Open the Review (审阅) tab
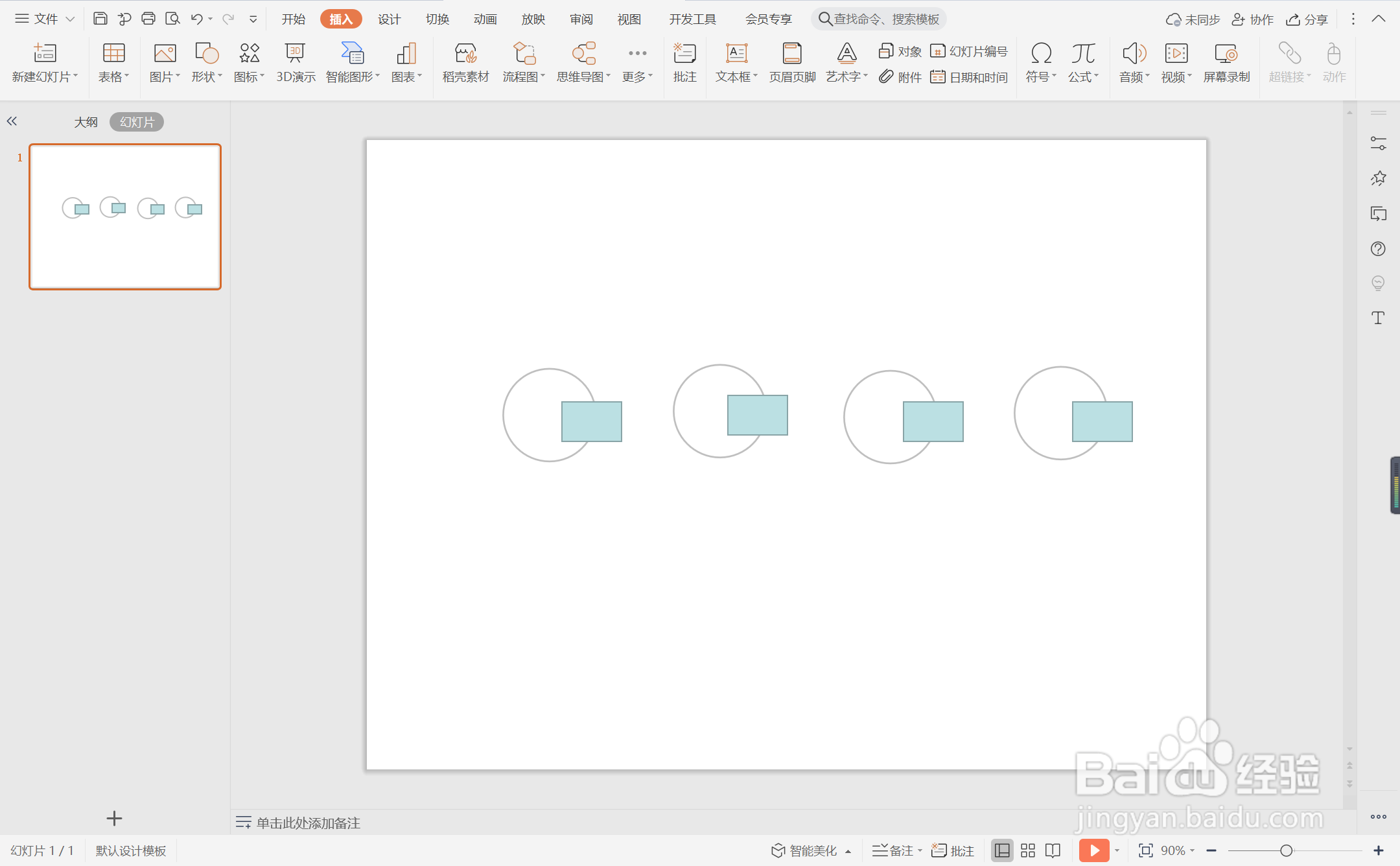1400x866 pixels. point(581,19)
